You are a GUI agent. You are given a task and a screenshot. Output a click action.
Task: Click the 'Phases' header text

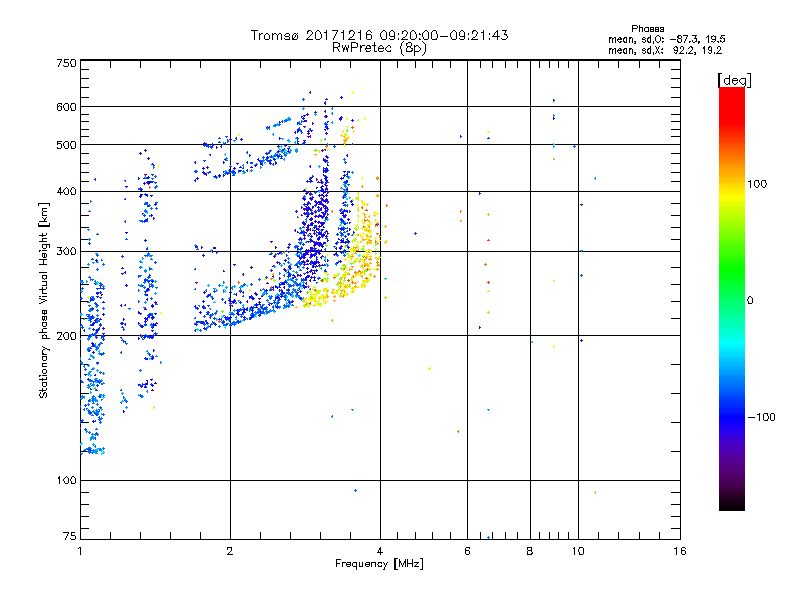[647, 29]
